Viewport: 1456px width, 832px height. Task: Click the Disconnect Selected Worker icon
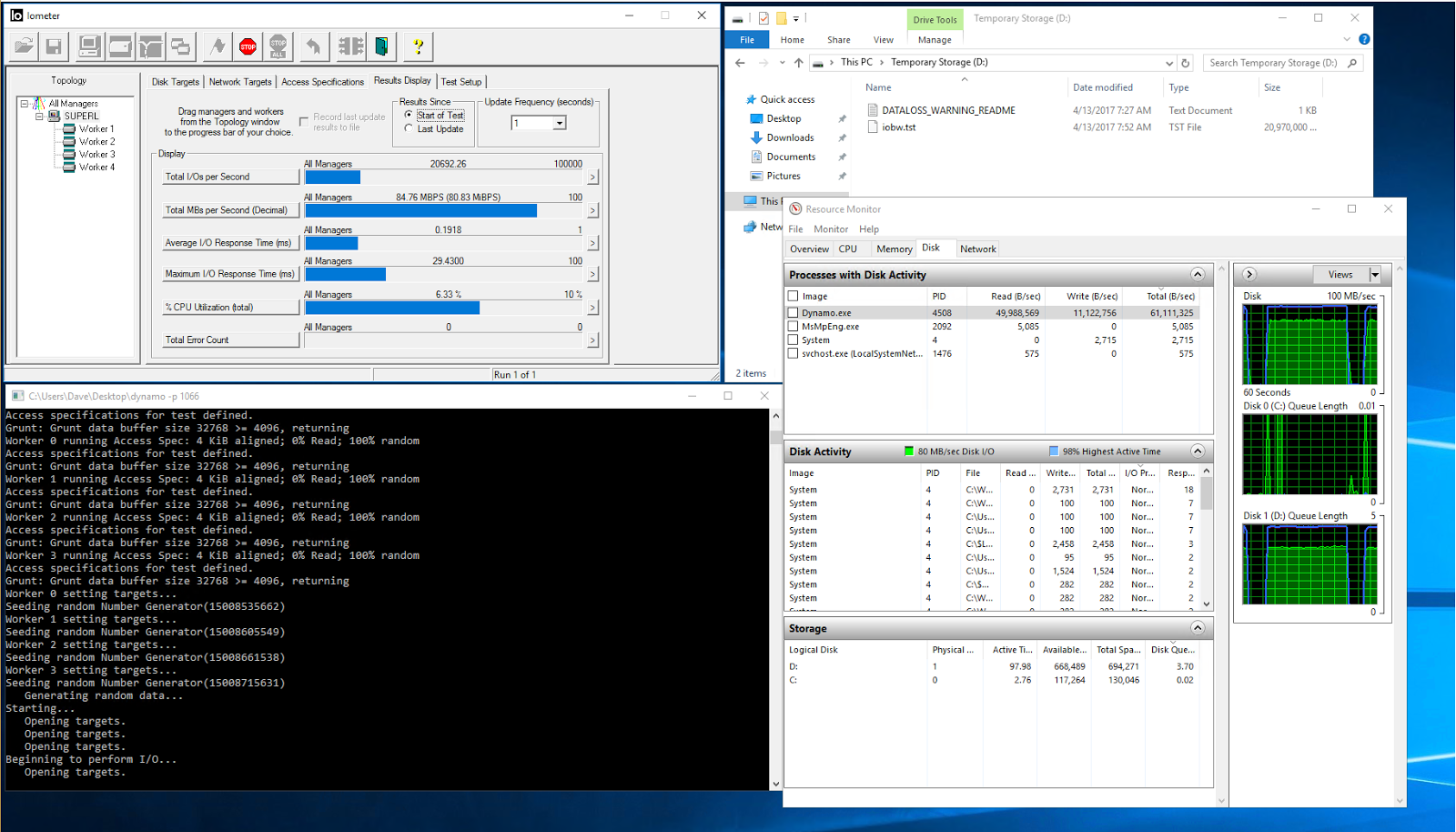[x=350, y=46]
